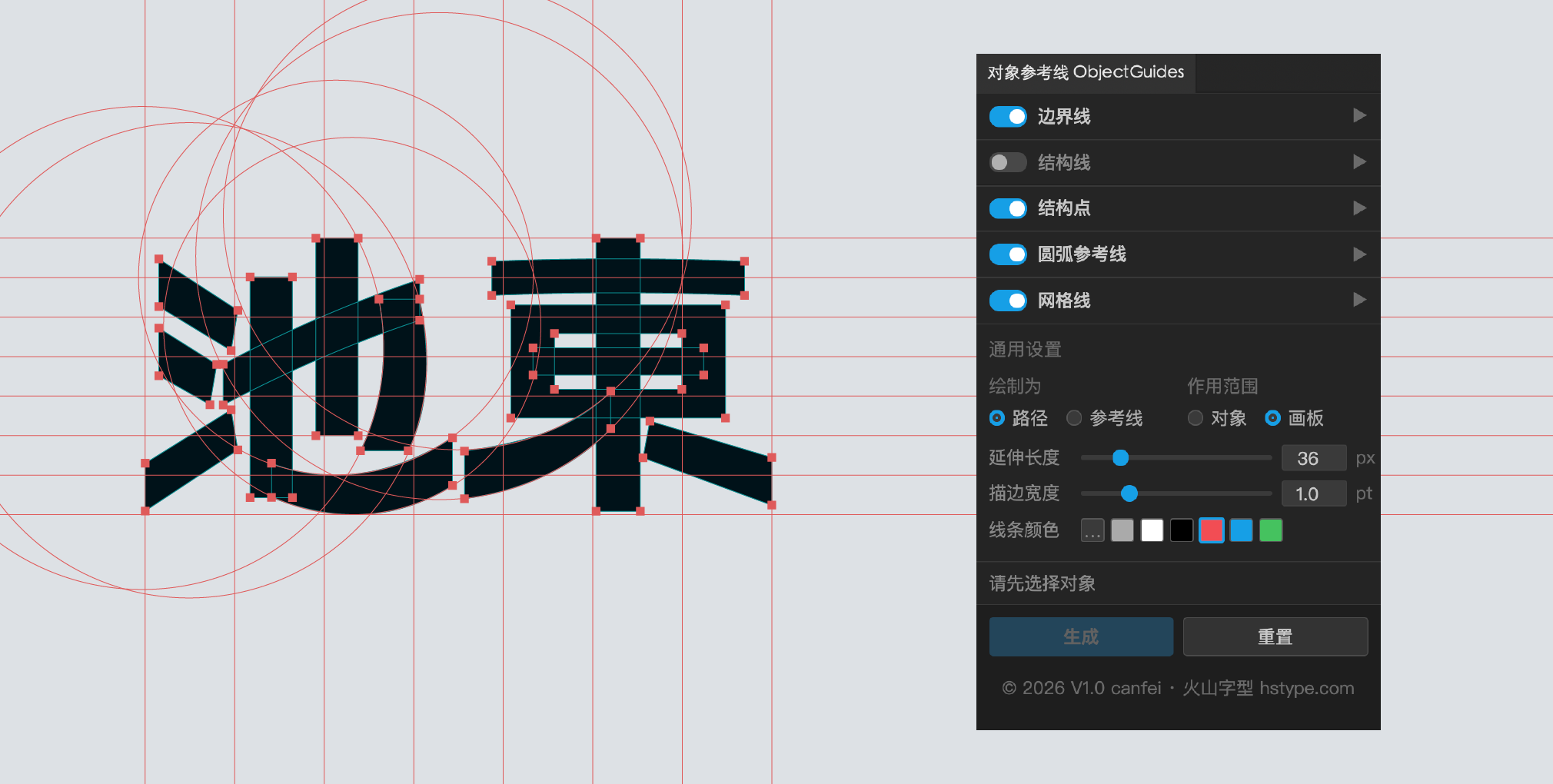The image size is (1553, 784).
Task: Pick the white line color swatch
Action: pyautogui.click(x=1152, y=530)
